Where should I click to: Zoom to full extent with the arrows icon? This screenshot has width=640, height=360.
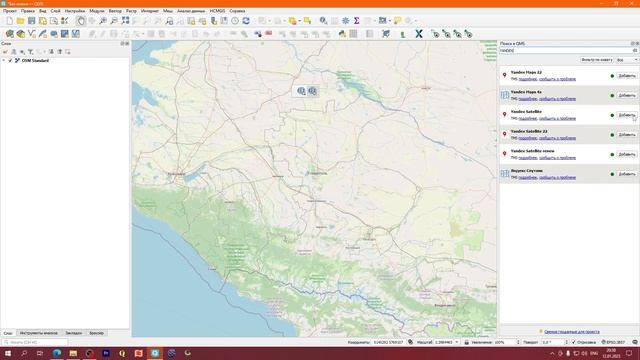pyautogui.click(x=125, y=21)
